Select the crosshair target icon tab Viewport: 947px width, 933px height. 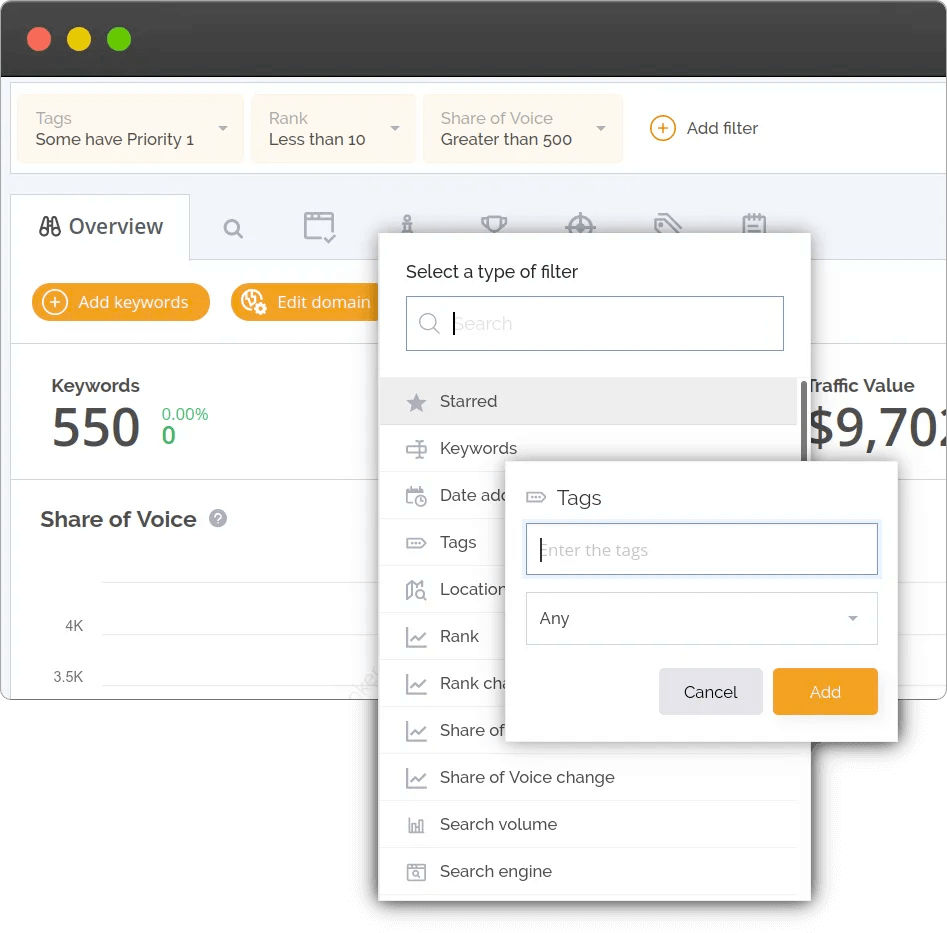pyautogui.click(x=581, y=227)
